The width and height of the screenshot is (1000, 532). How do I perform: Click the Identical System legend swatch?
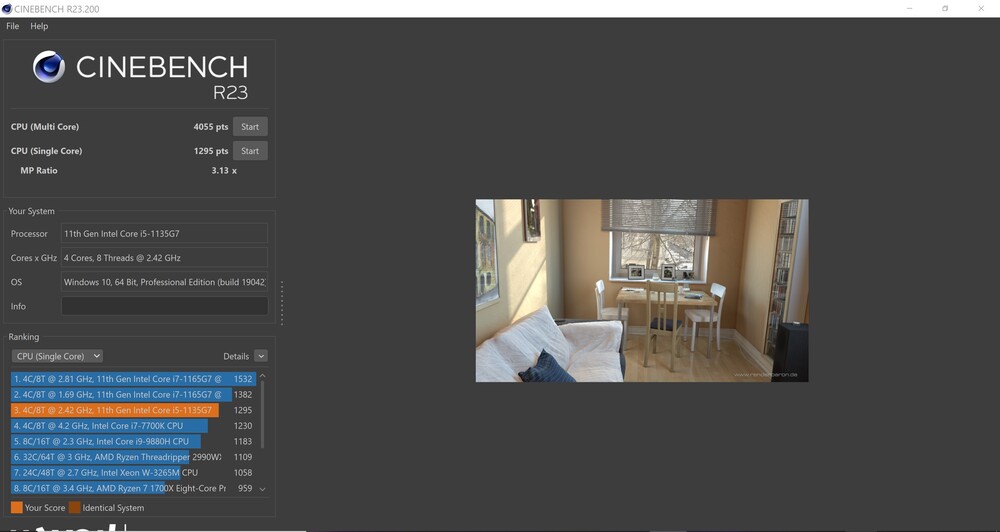tap(74, 508)
